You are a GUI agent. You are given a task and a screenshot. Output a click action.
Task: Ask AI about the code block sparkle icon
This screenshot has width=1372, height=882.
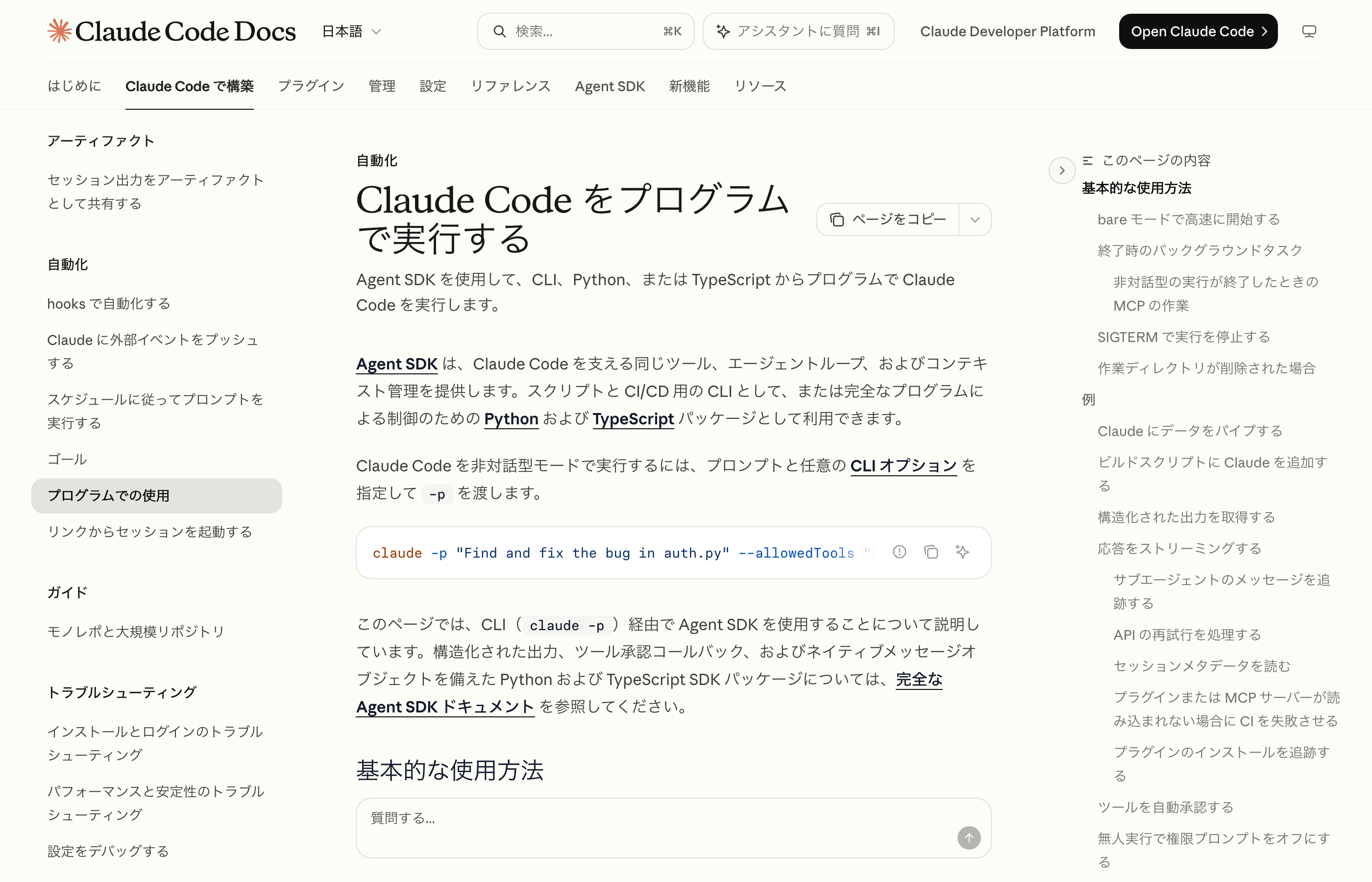962,552
